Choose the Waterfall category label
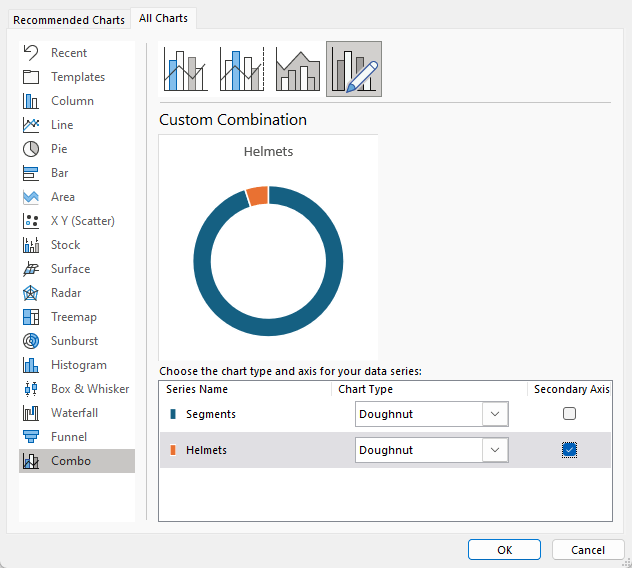This screenshot has width=632, height=568. (75, 413)
